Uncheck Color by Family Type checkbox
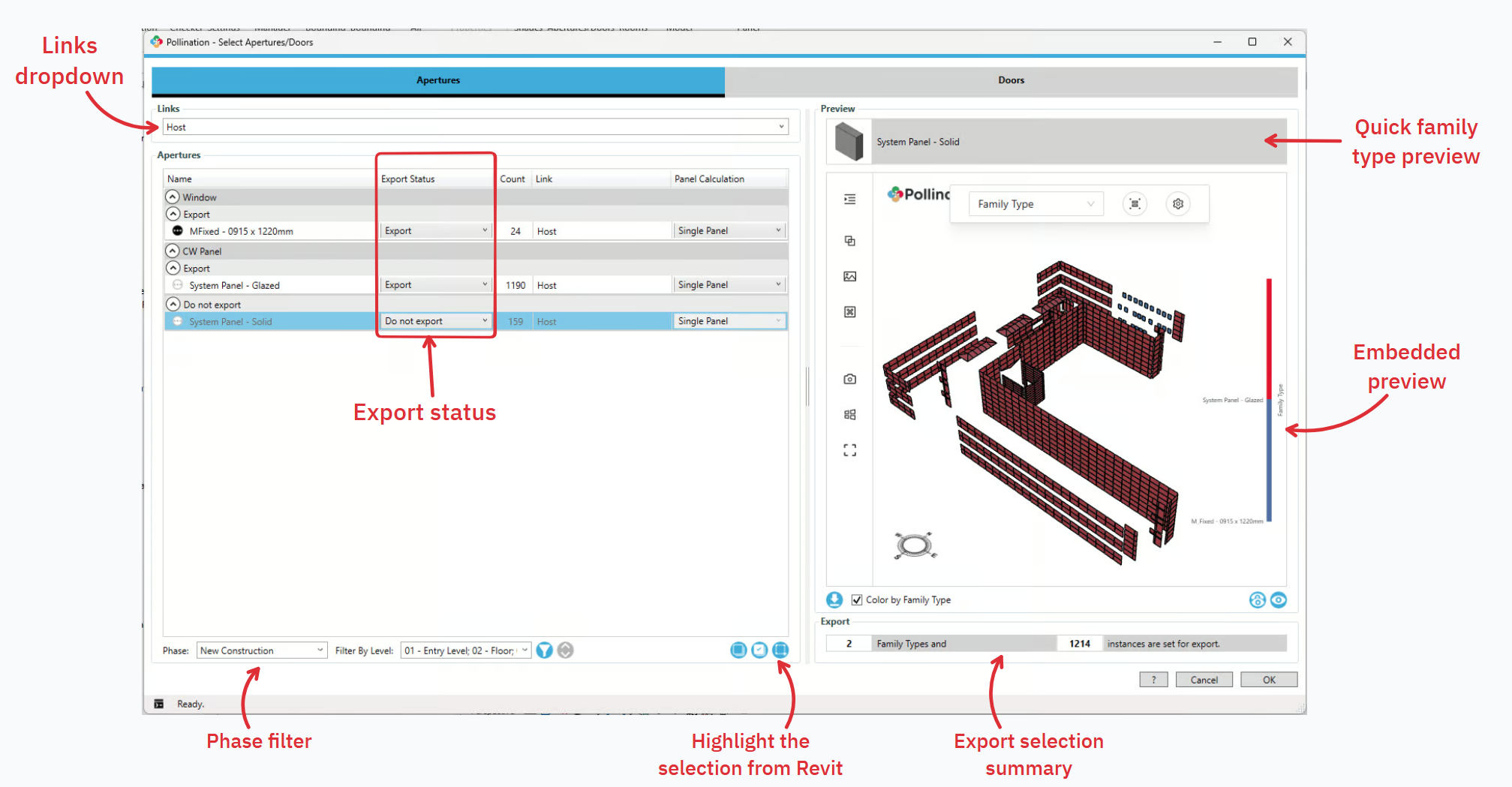1512x787 pixels. coord(857,600)
